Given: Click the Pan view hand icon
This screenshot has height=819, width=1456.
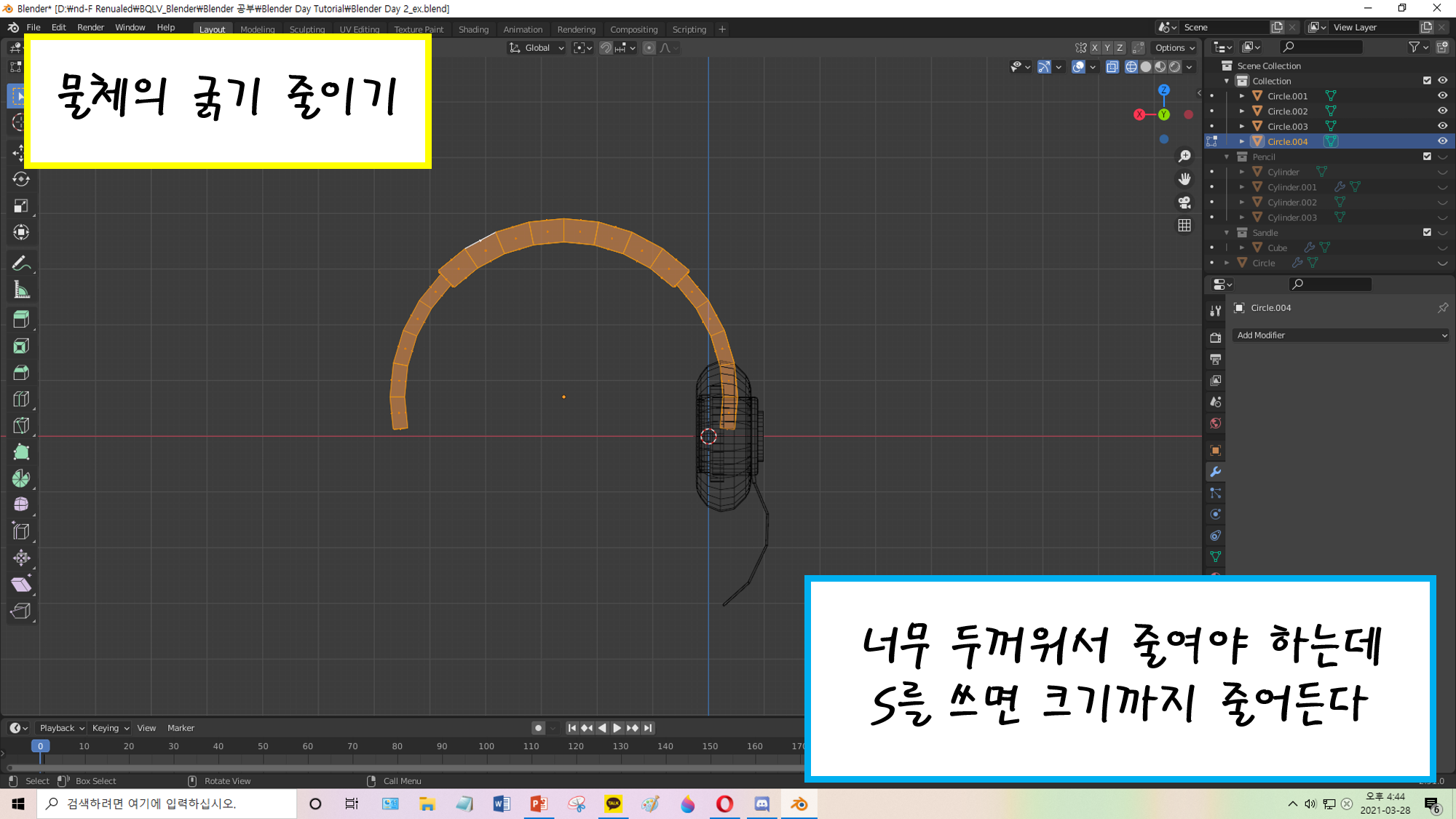Looking at the screenshot, I should pos(1184,179).
